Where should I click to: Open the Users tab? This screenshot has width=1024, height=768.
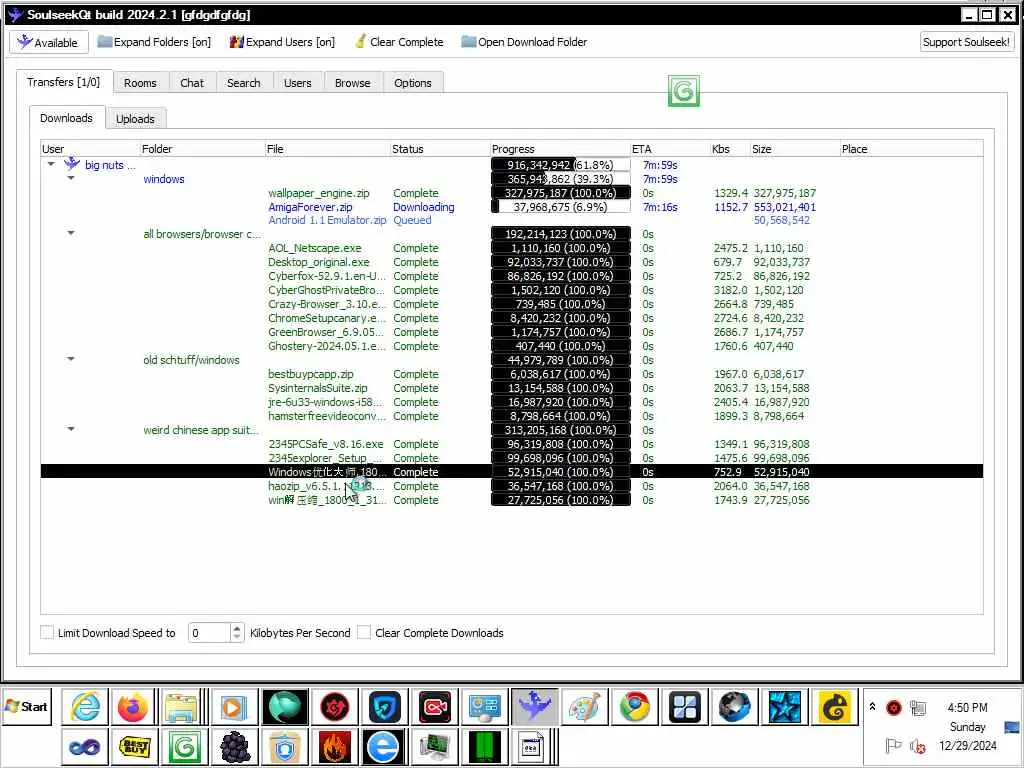tap(298, 83)
